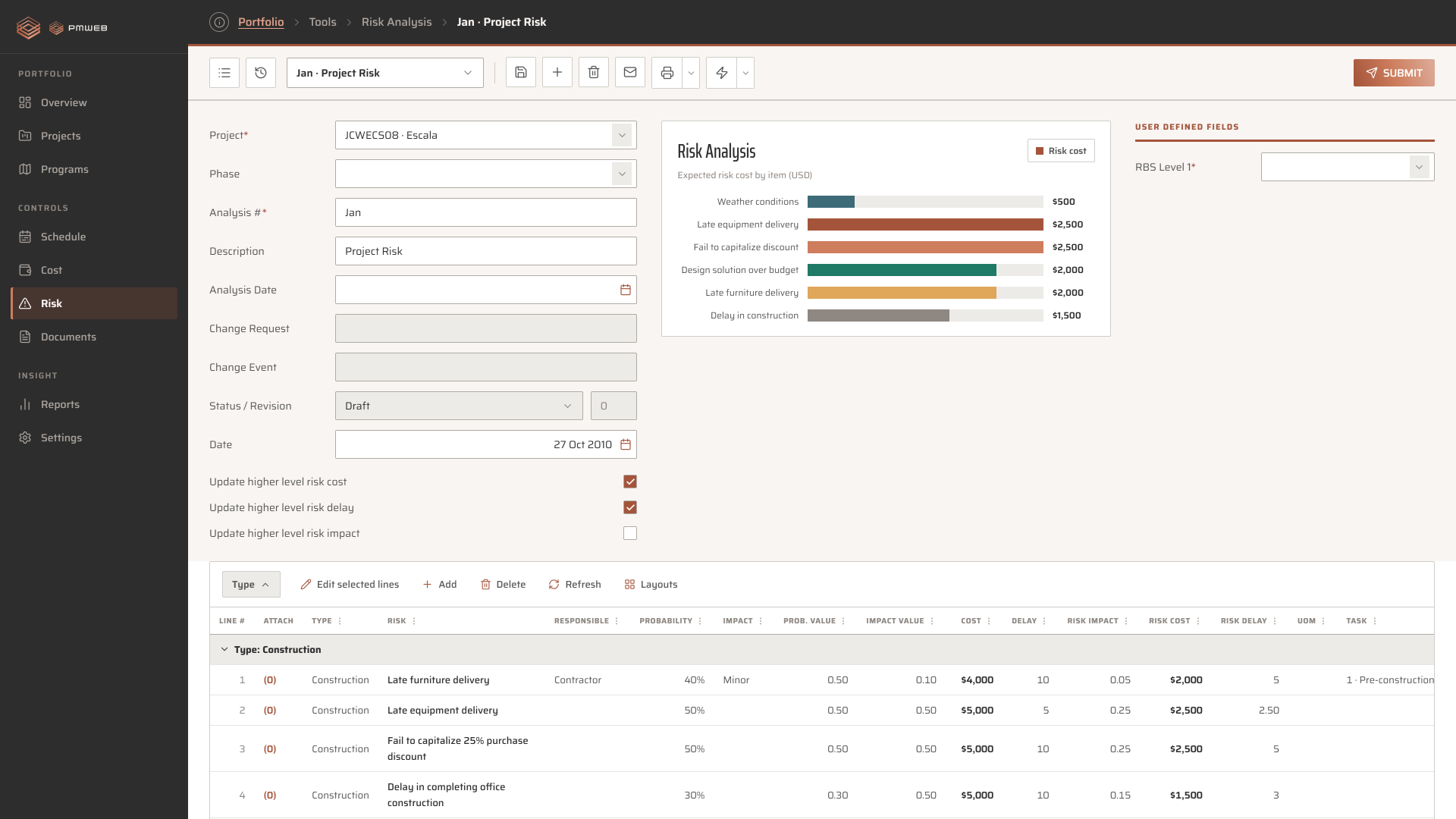The width and height of the screenshot is (1456, 819).
Task: Print using the printer icon
Action: pos(667,73)
